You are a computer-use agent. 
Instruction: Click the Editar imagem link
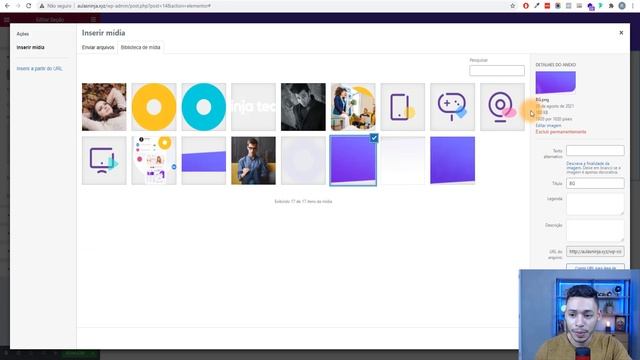coord(548,126)
